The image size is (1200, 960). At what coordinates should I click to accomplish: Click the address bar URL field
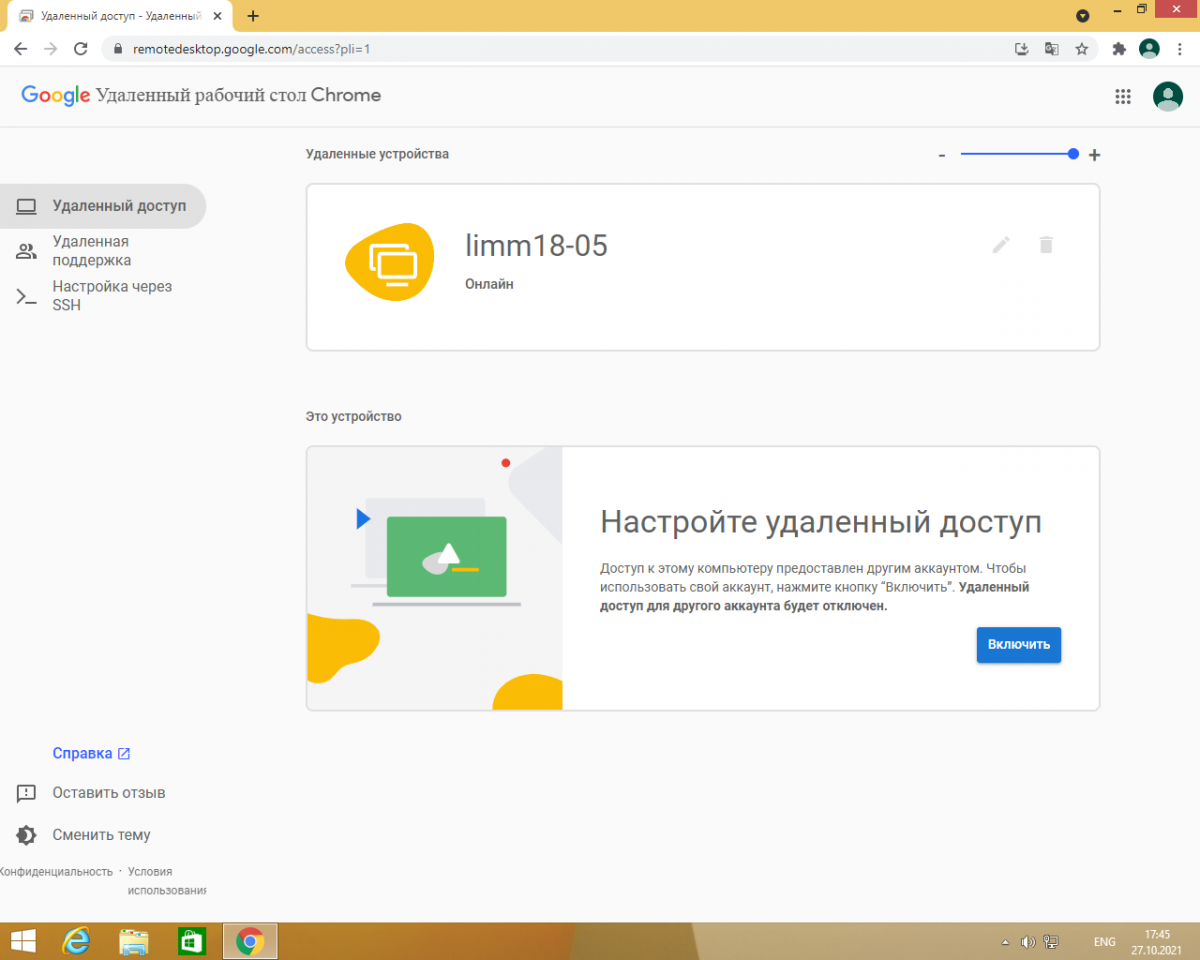click(560, 48)
